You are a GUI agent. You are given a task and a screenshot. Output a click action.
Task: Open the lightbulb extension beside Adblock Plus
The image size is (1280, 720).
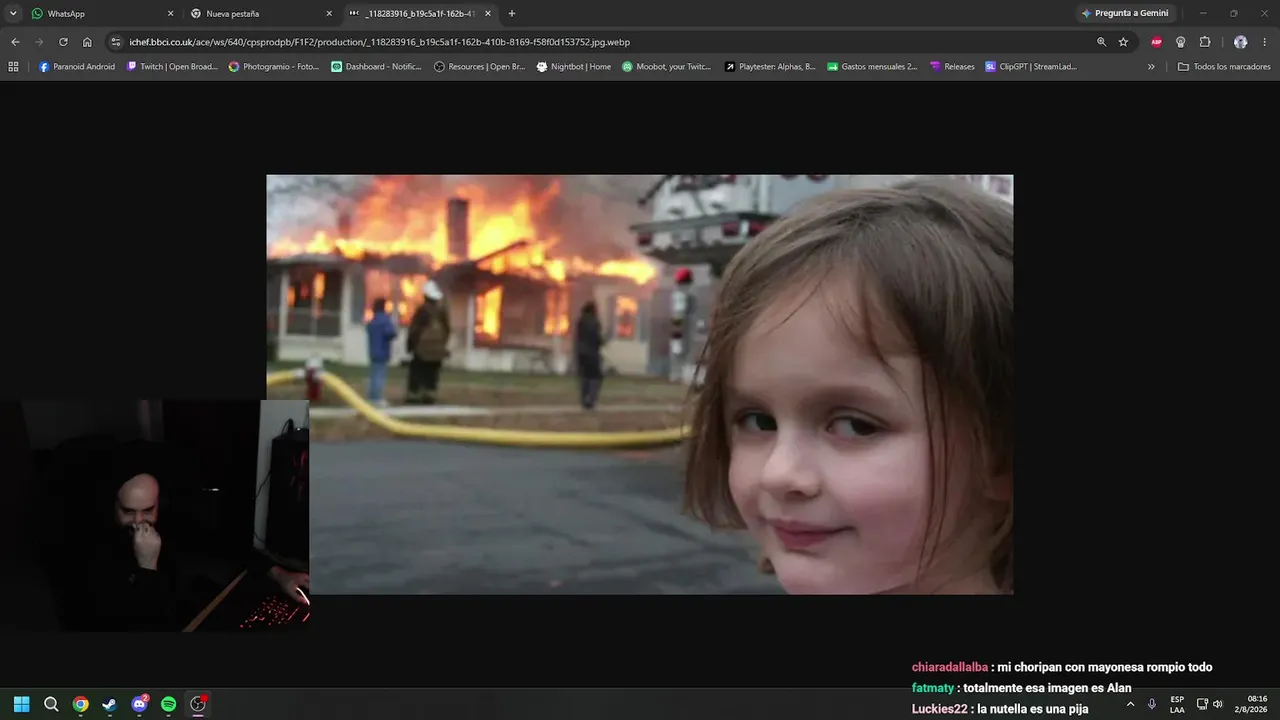1180,42
